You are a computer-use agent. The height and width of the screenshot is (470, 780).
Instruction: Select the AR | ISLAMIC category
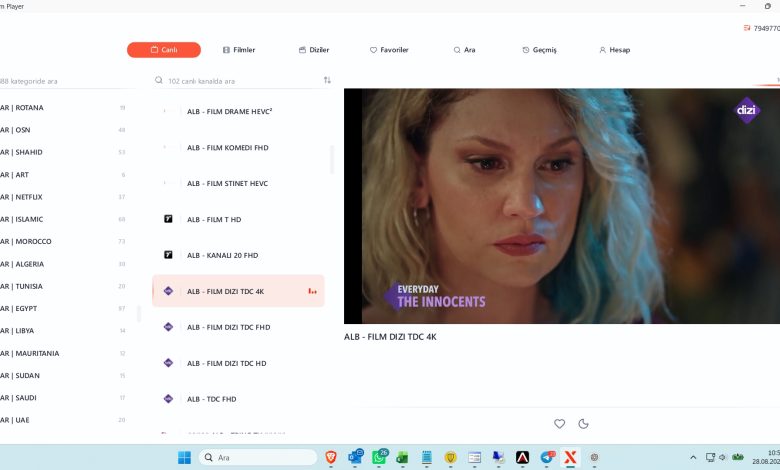64,219
